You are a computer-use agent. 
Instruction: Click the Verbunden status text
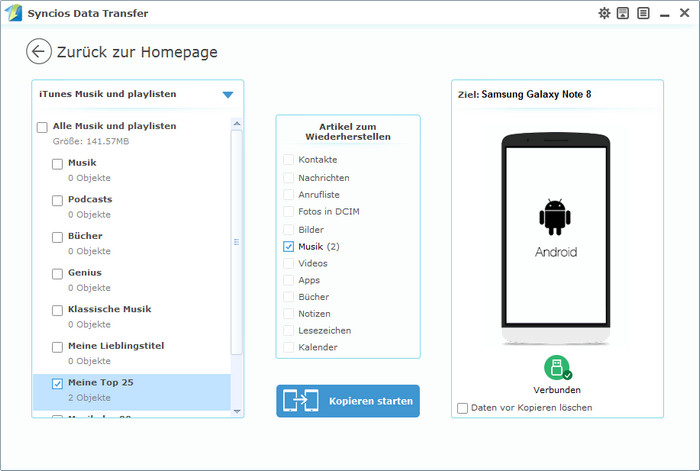(x=557, y=390)
